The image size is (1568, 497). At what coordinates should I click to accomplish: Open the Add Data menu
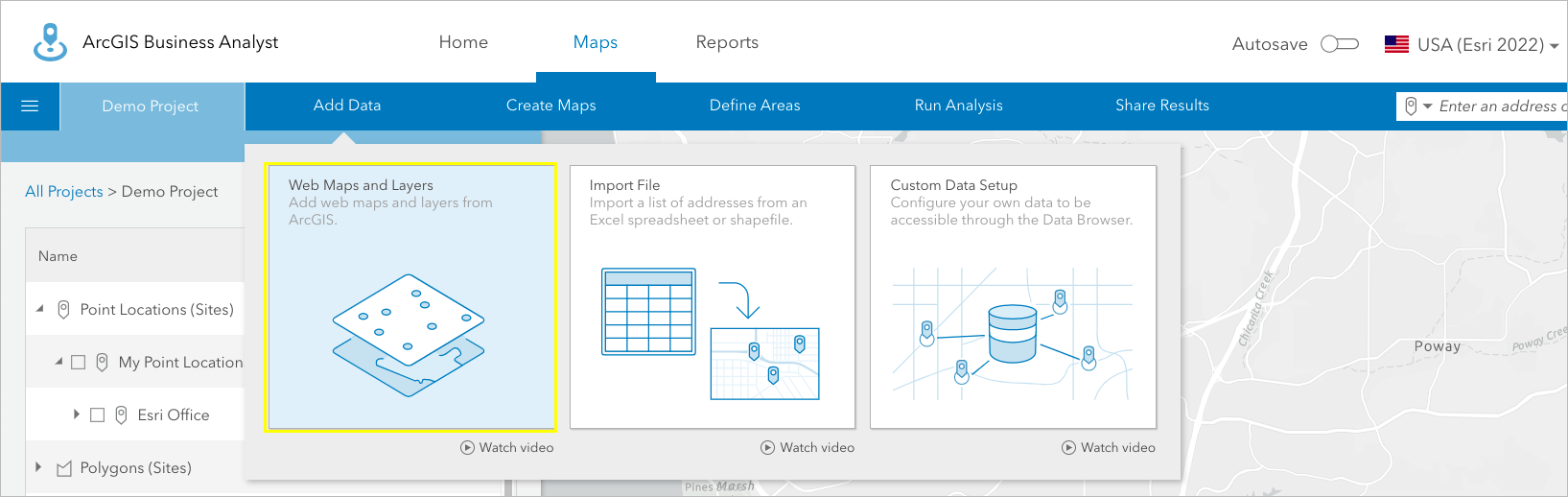347,106
